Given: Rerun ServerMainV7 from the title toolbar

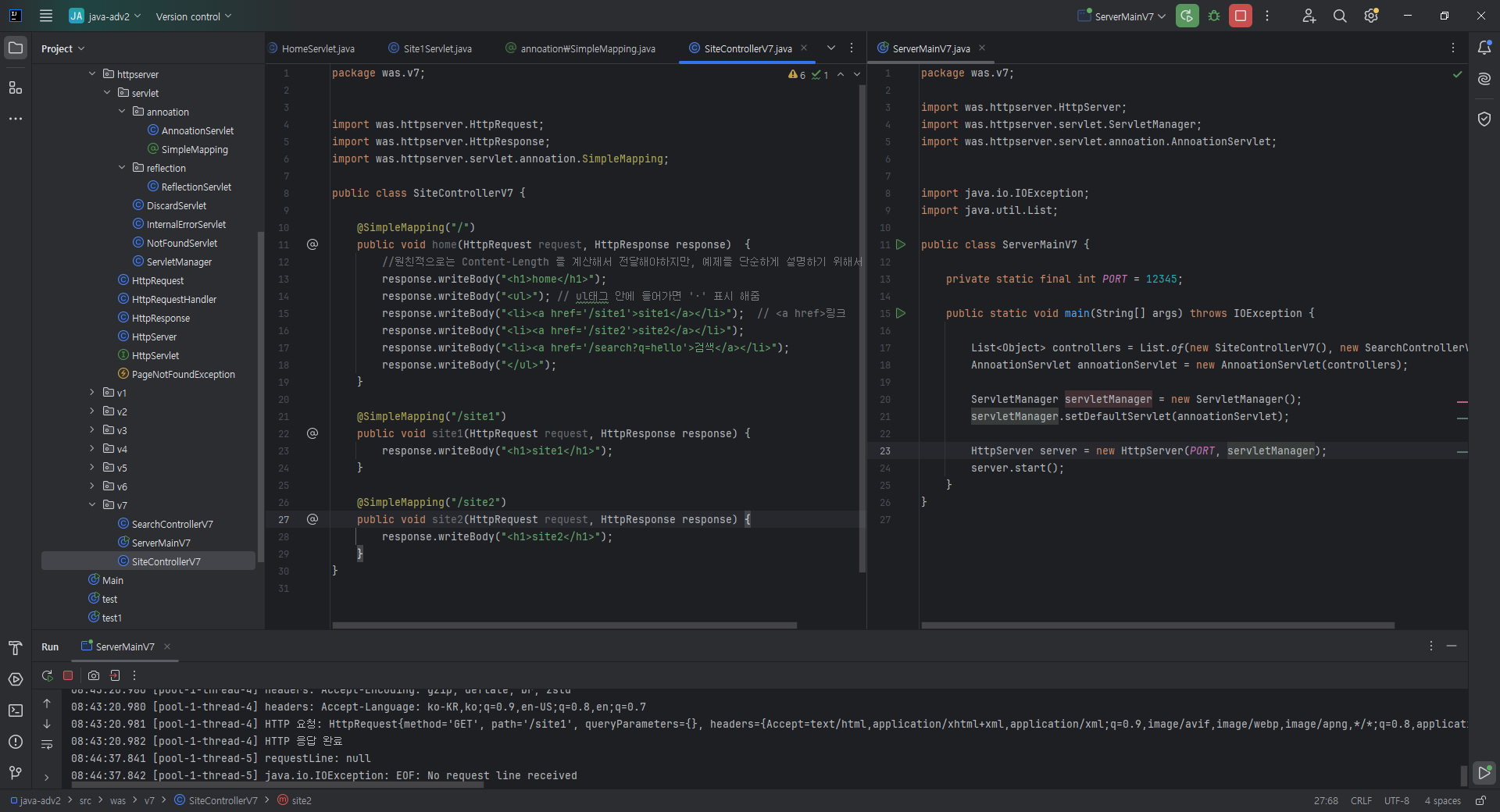Looking at the screenshot, I should pos(1187,16).
